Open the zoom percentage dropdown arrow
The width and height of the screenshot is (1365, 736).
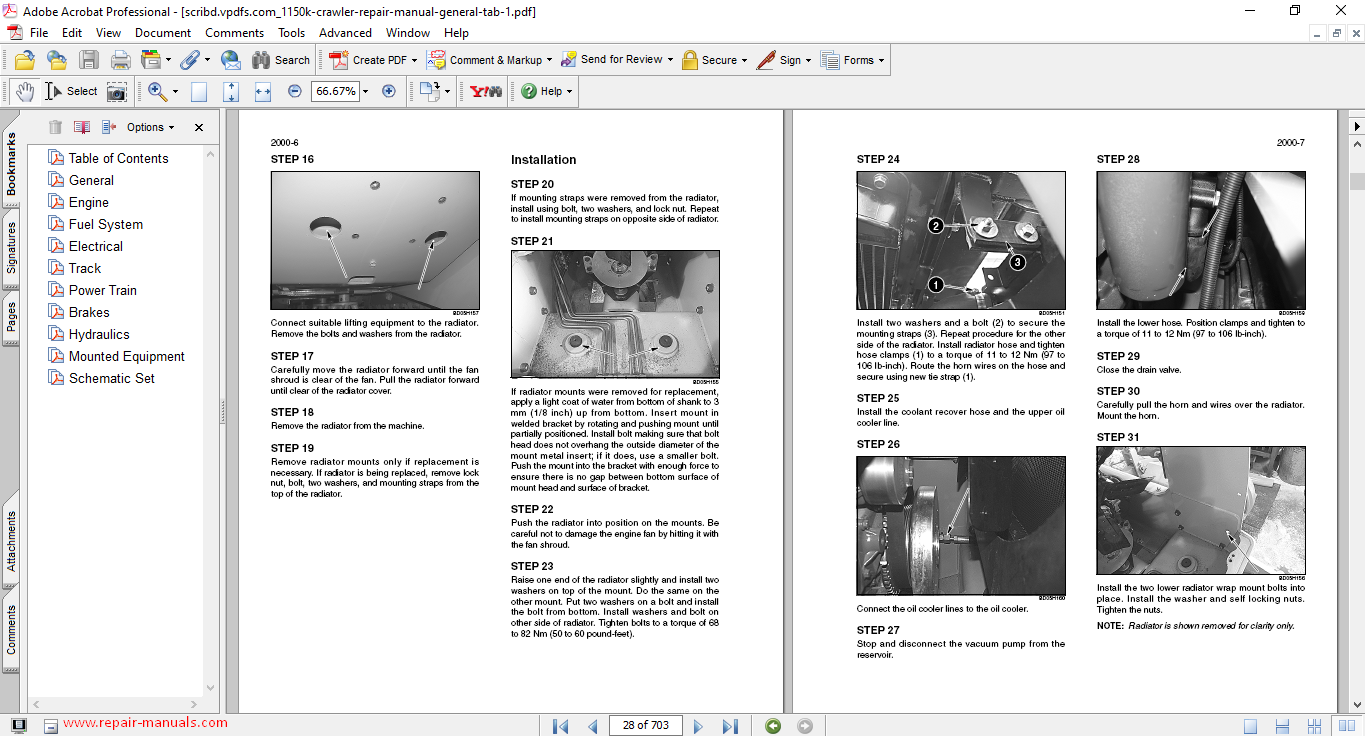[x=366, y=92]
